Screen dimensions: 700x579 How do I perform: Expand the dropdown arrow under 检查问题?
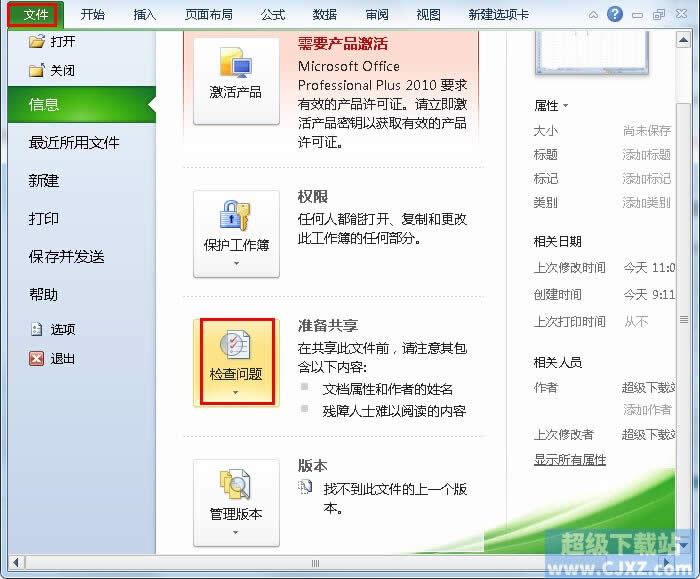(236, 393)
